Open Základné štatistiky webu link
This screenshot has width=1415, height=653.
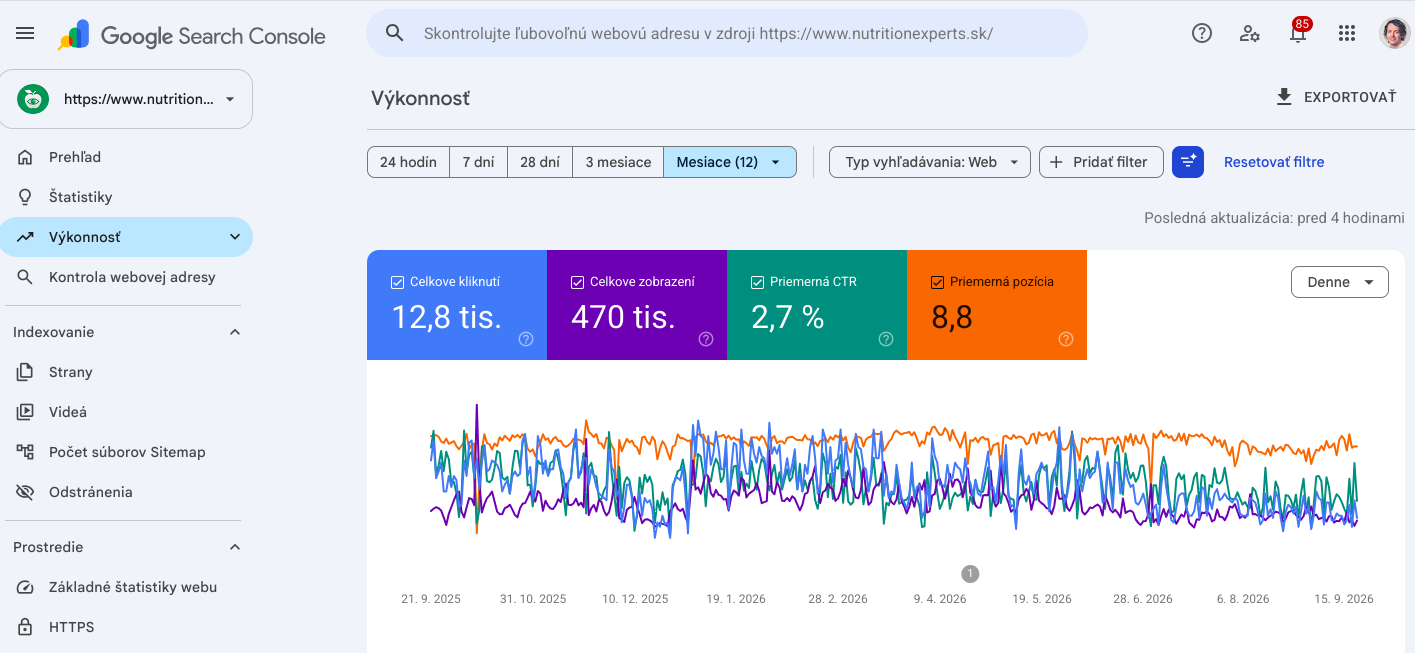(126, 587)
